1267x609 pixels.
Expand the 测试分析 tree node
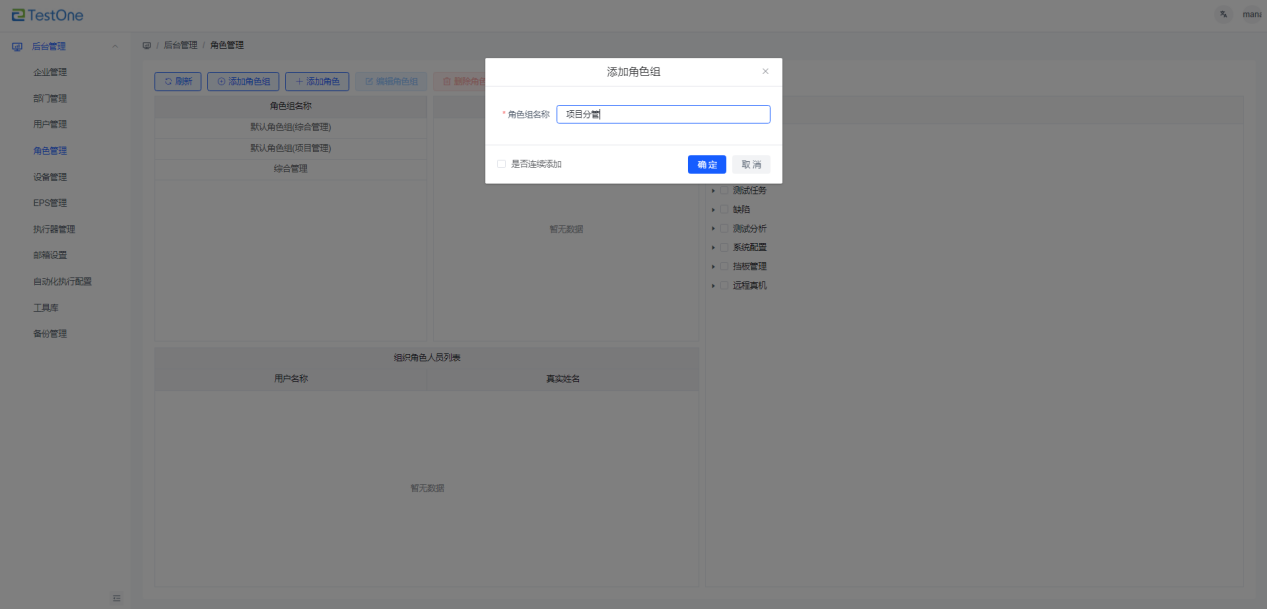(x=713, y=229)
